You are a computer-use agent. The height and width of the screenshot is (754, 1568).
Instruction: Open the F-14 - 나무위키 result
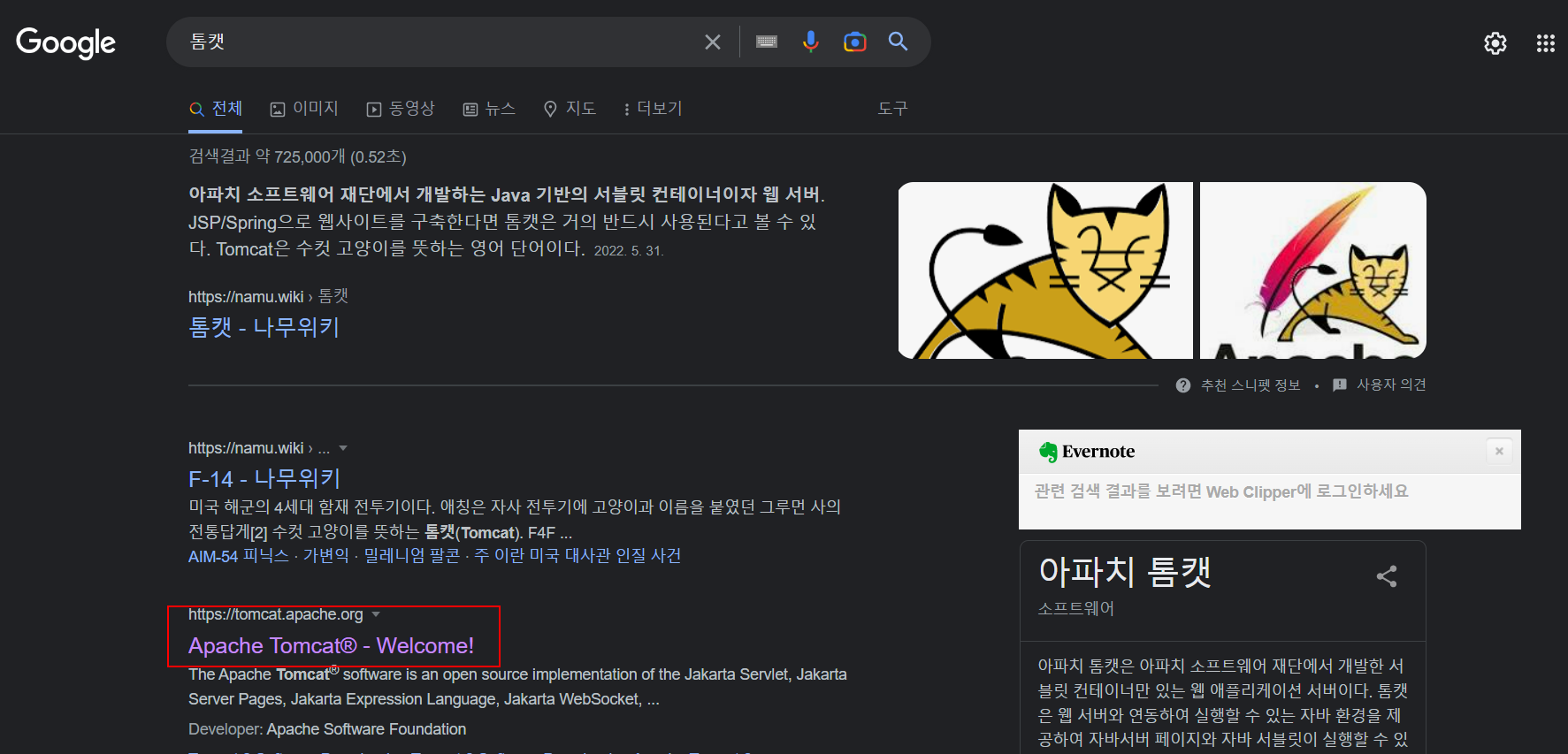(264, 479)
